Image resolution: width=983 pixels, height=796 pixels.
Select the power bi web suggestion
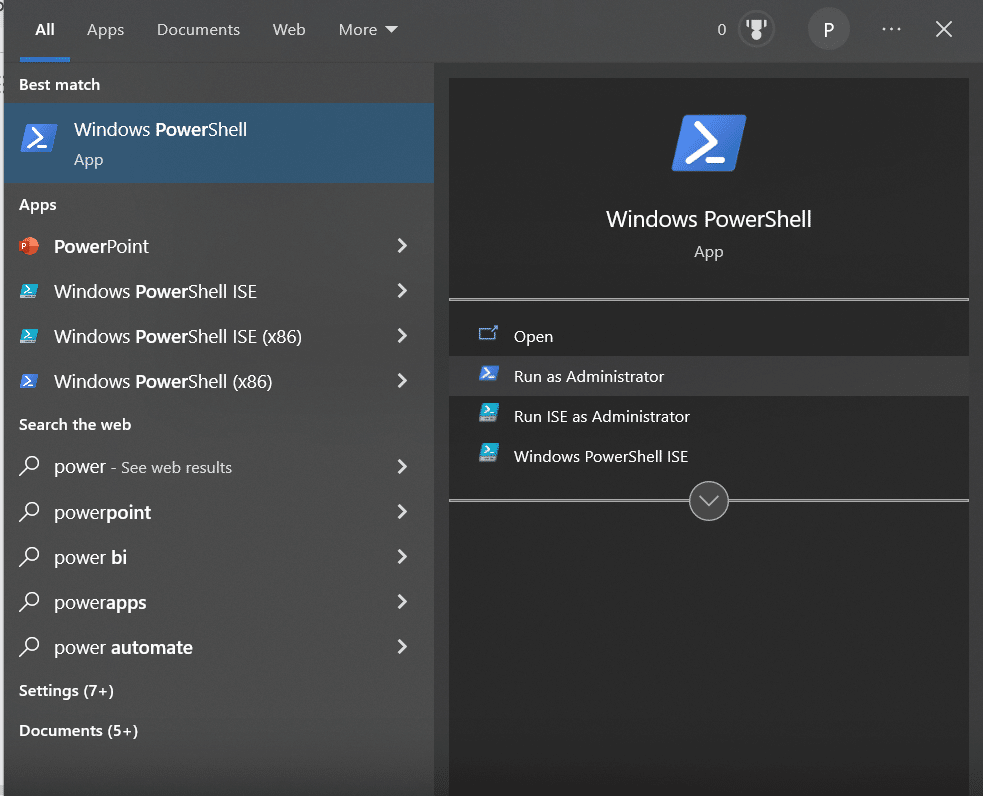(x=219, y=557)
